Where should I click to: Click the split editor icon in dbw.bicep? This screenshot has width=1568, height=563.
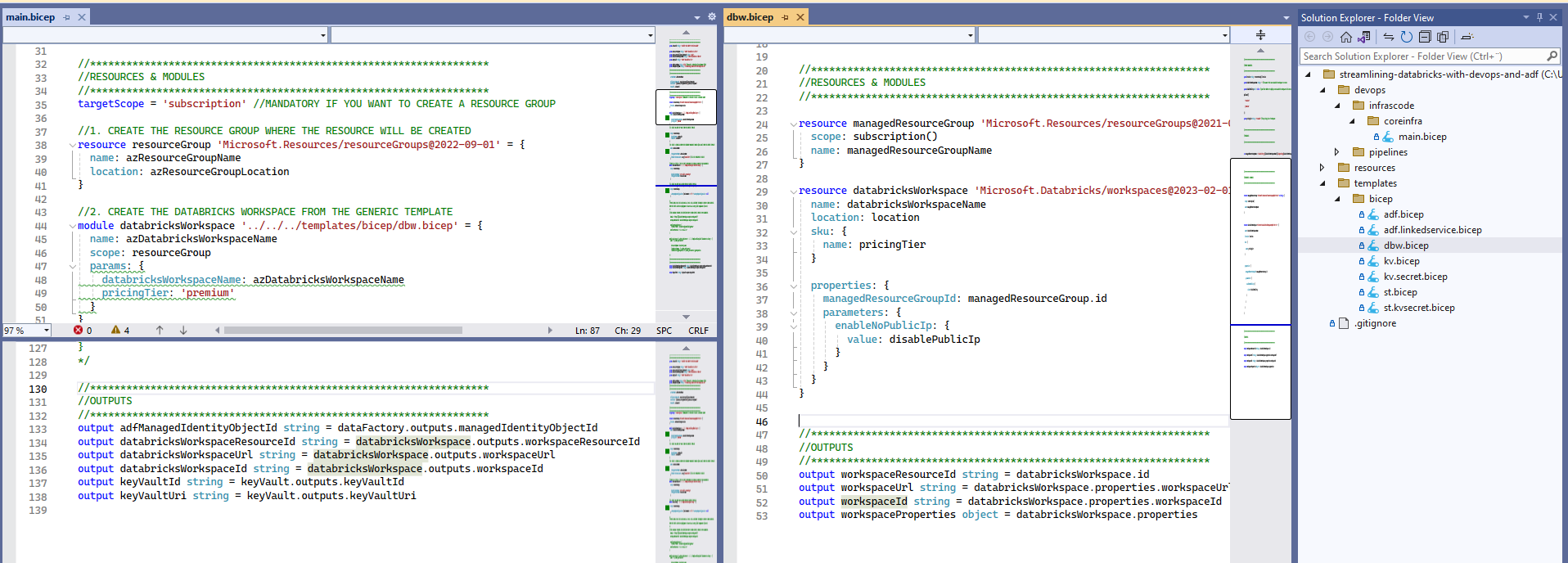(1260, 35)
